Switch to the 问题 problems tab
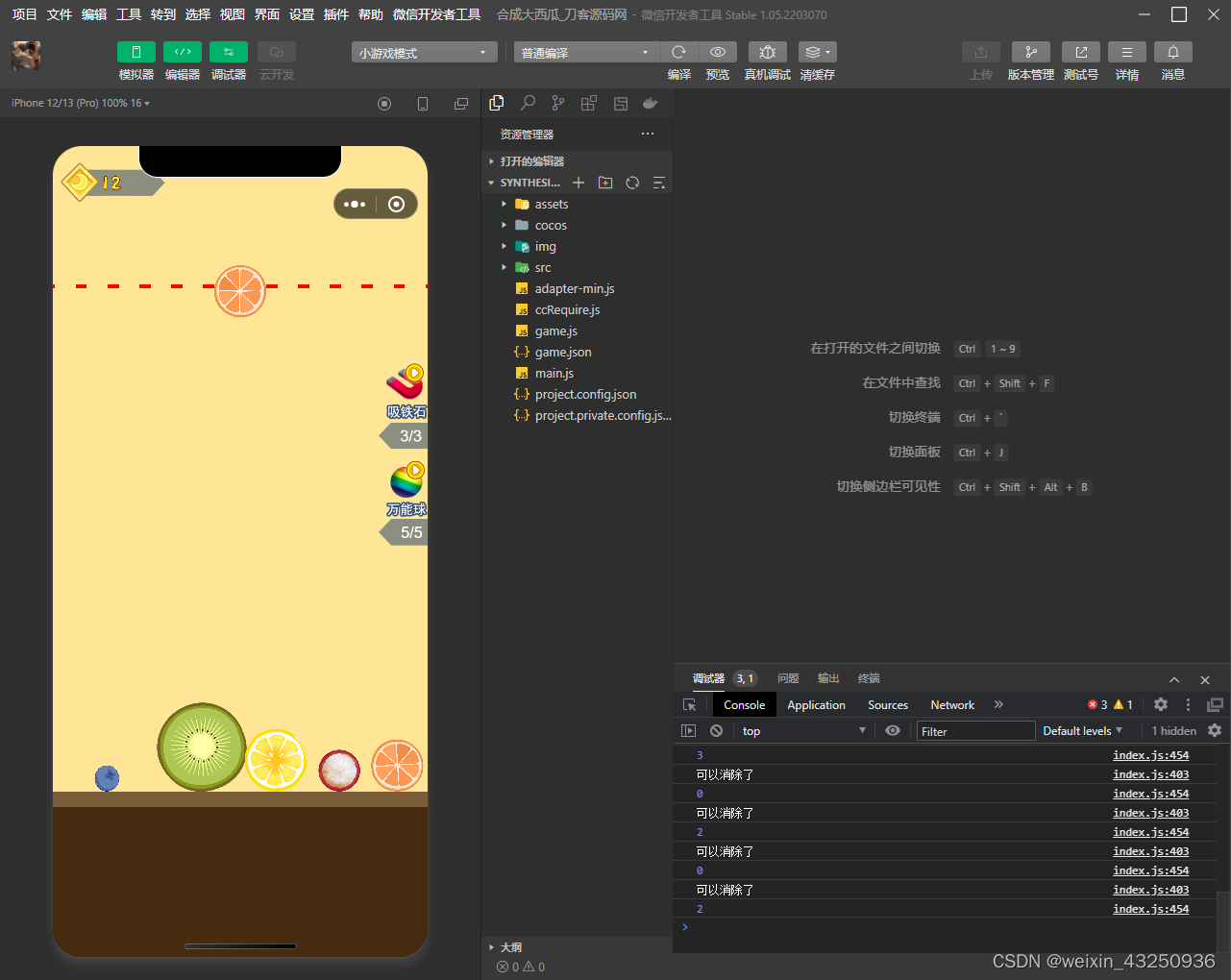This screenshot has width=1231, height=980. pyautogui.click(x=788, y=678)
